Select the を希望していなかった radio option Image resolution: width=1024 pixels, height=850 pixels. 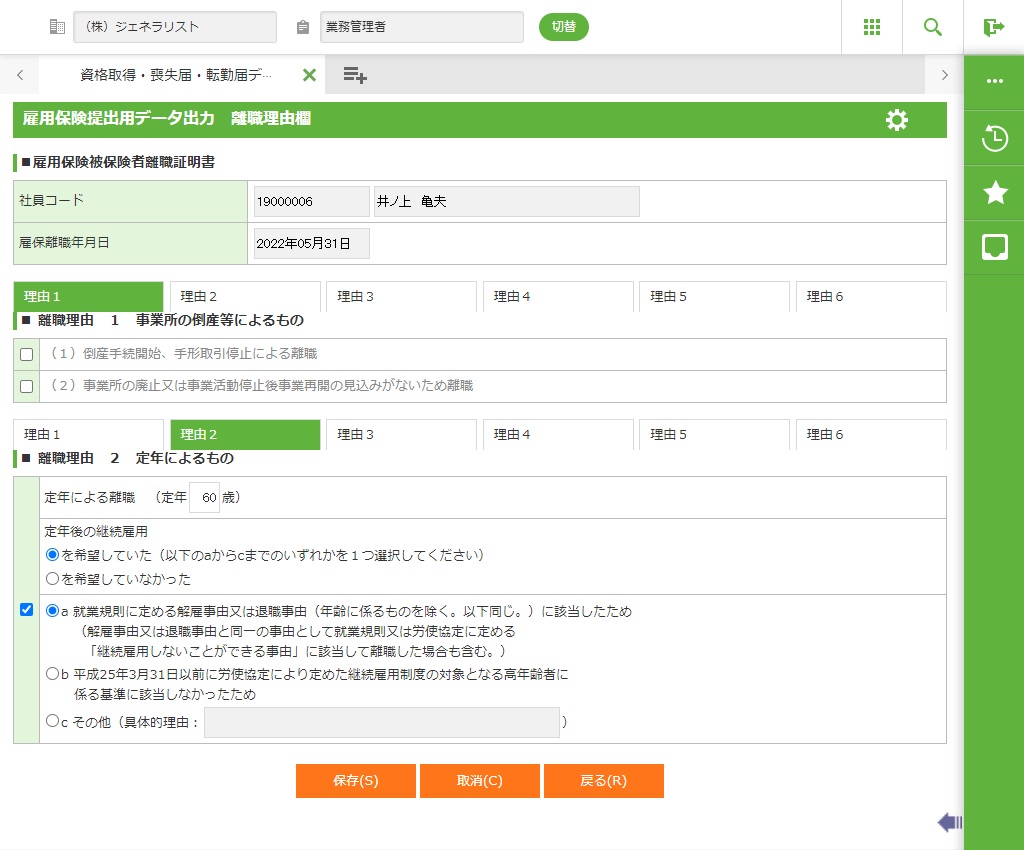point(53,578)
